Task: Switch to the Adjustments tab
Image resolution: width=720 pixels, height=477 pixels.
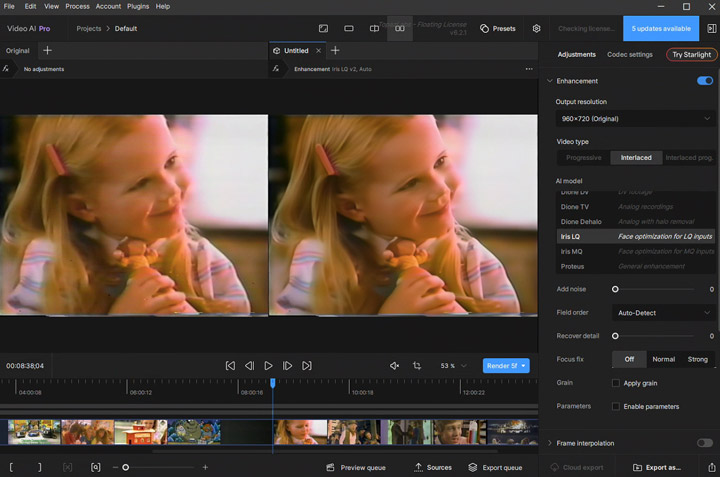Action: pos(576,54)
